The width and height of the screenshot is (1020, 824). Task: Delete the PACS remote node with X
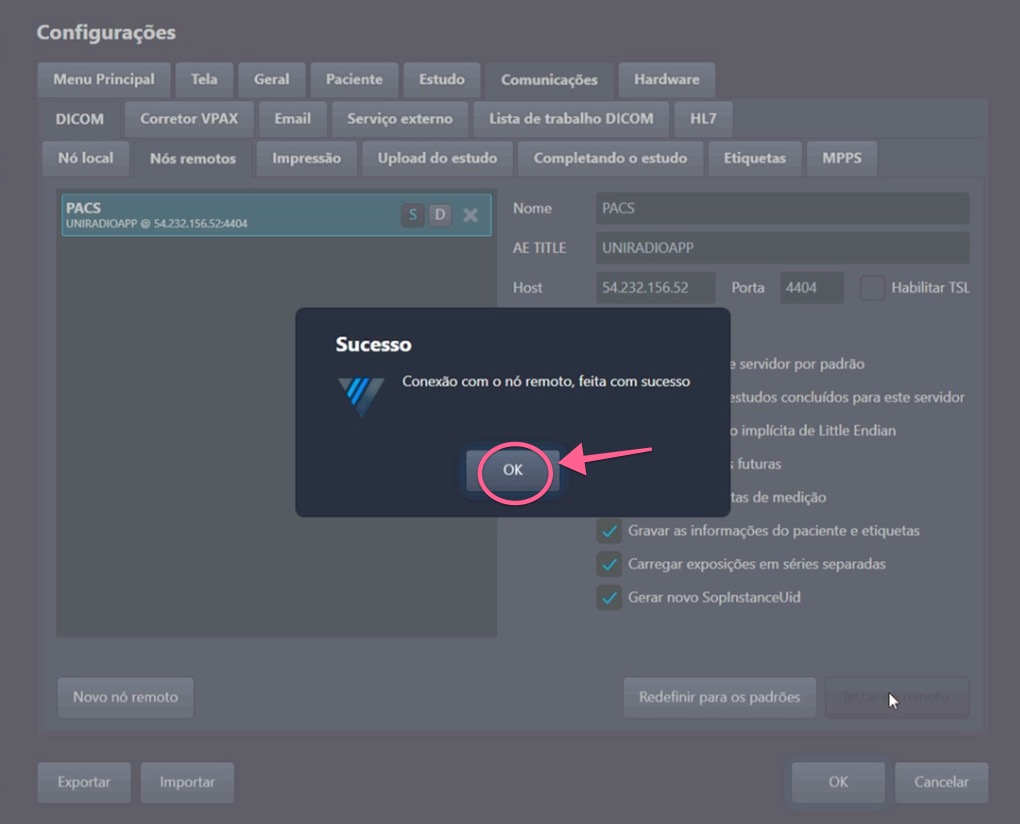point(470,215)
